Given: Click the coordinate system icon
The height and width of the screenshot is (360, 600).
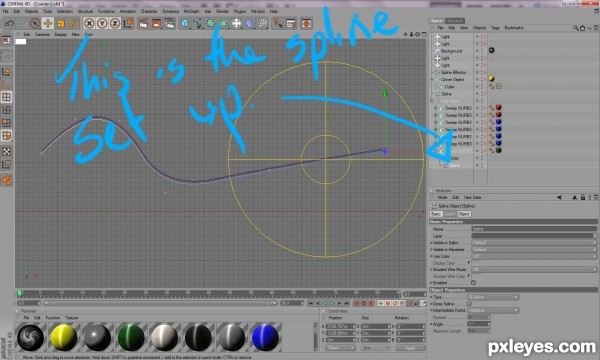Looking at the screenshot, I should [128, 24].
